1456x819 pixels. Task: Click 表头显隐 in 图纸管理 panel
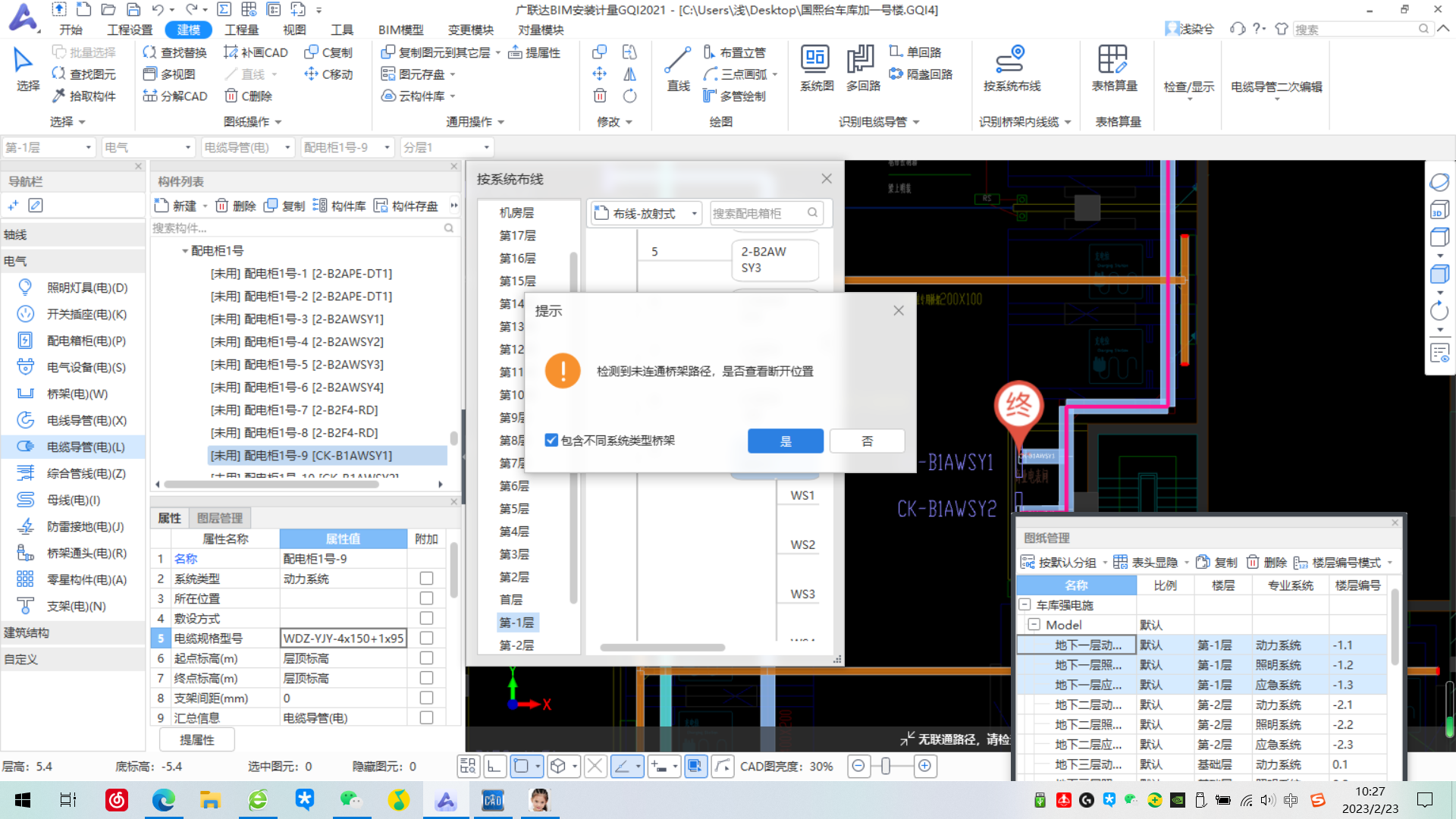pyautogui.click(x=1145, y=563)
